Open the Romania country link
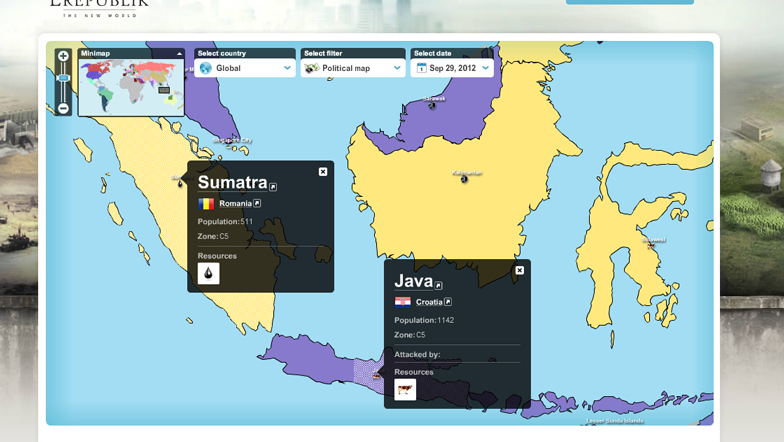Image resolution: width=784 pixels, height=442 pixels. (235, 204)
